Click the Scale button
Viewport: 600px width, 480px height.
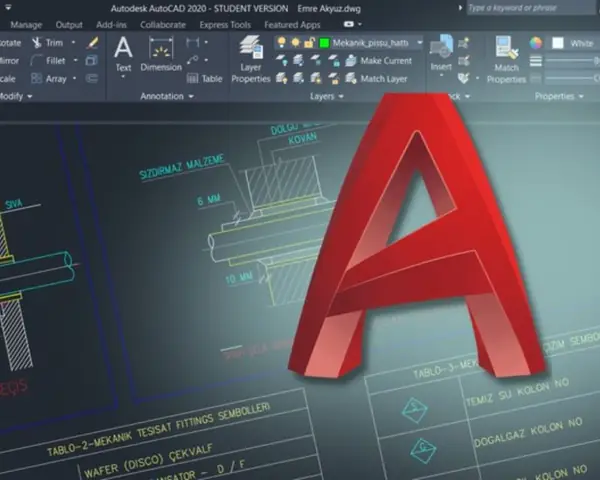(x=8, y=79)
